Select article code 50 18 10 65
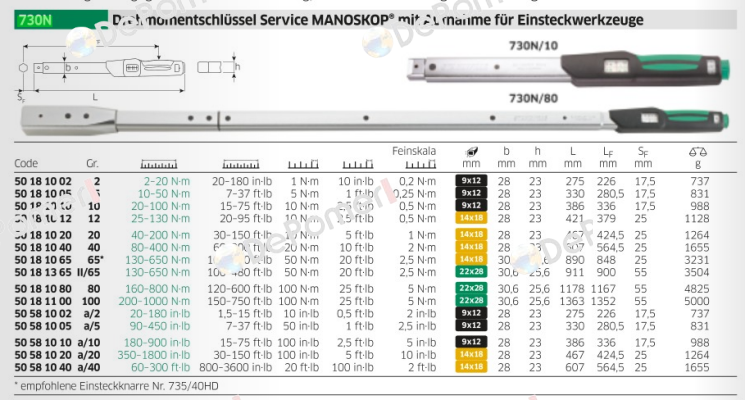745x400 pixels. point(43,260)
